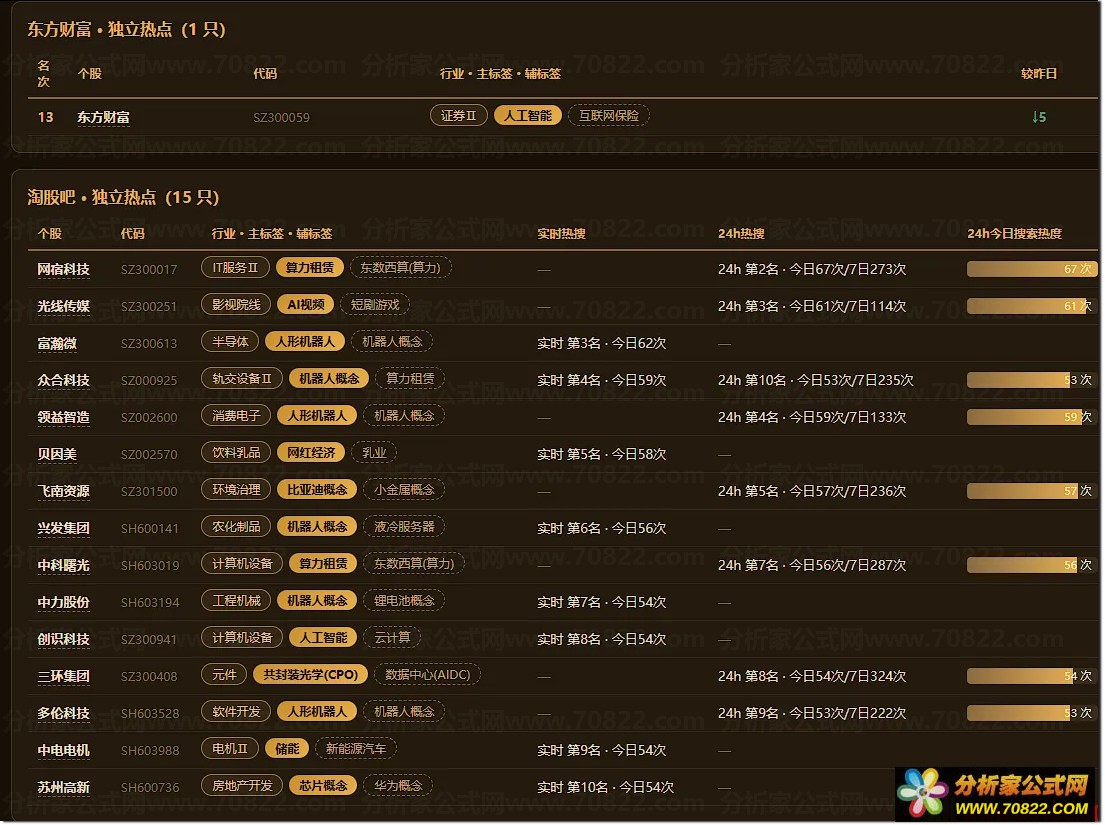
Task: Select the 乳业 auxiliary tag
Action: 374,452
